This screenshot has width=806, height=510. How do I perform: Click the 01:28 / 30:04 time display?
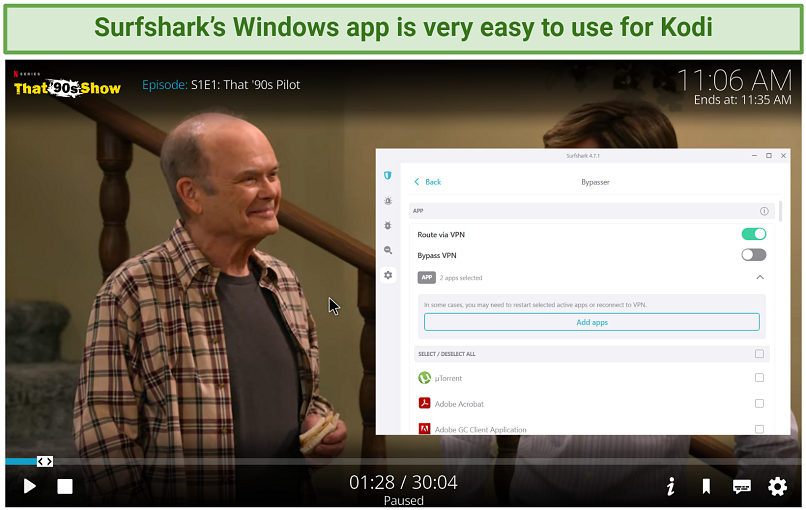point(403,482)
